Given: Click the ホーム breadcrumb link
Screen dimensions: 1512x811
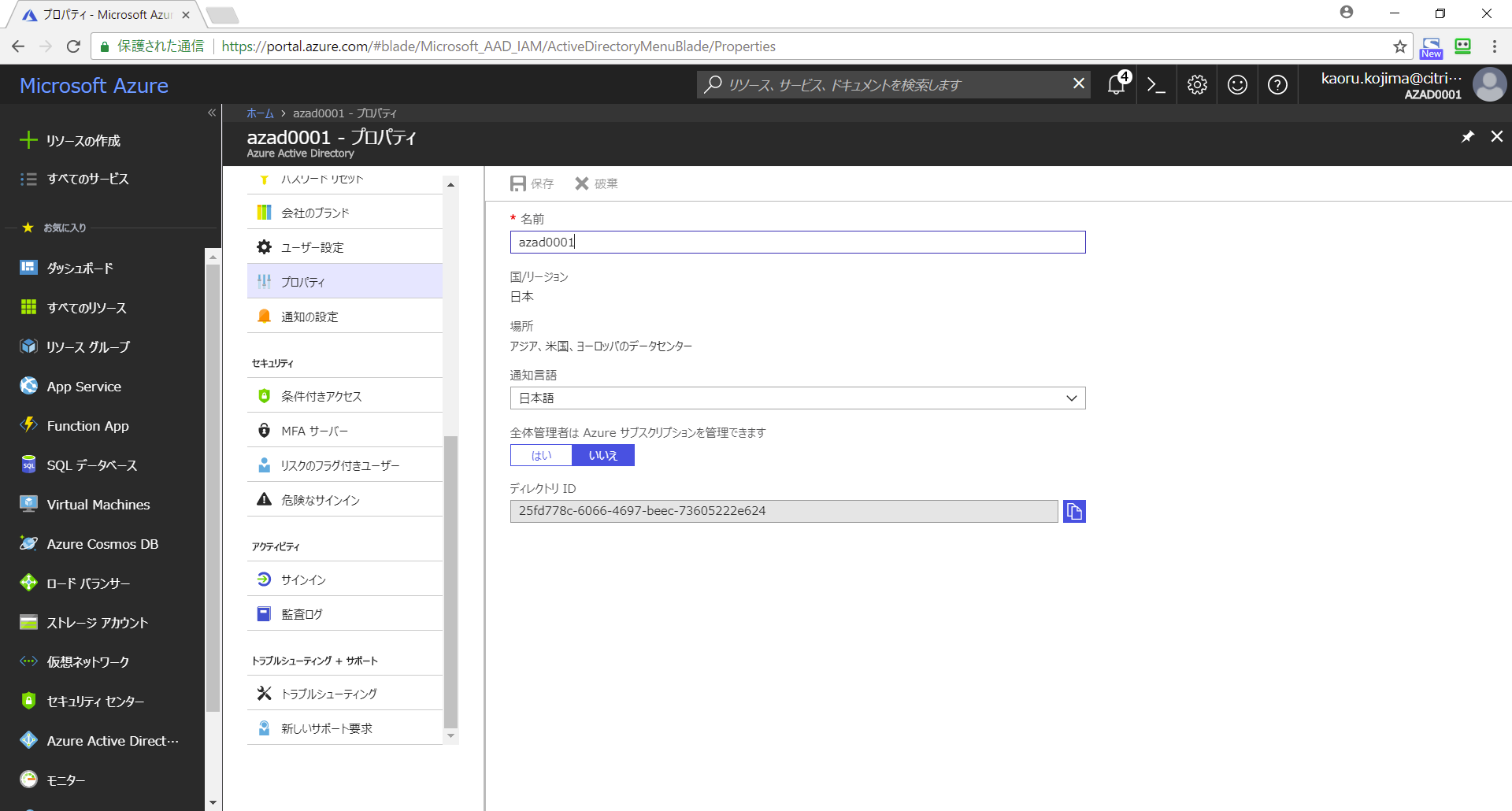Looking at the screenshot, I should point(260,113).
